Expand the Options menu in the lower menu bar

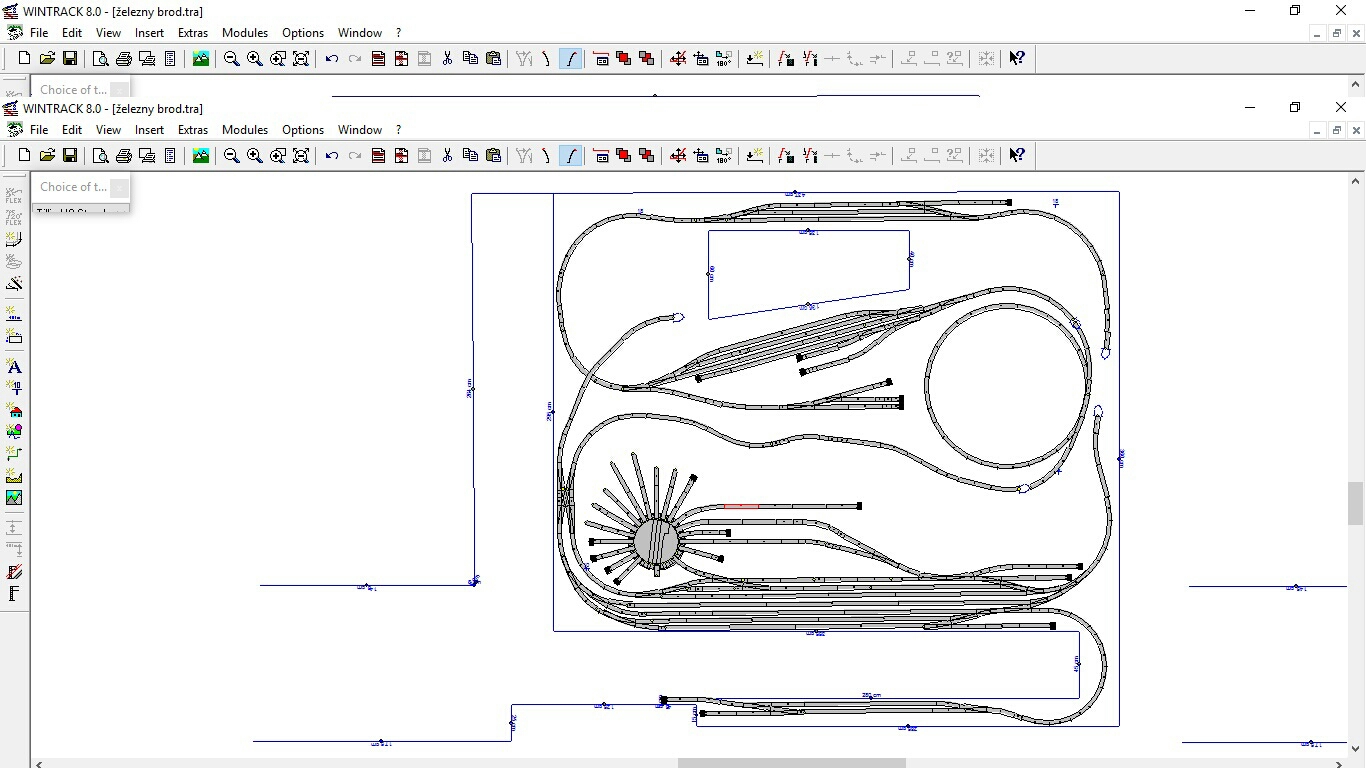point(303,129)
